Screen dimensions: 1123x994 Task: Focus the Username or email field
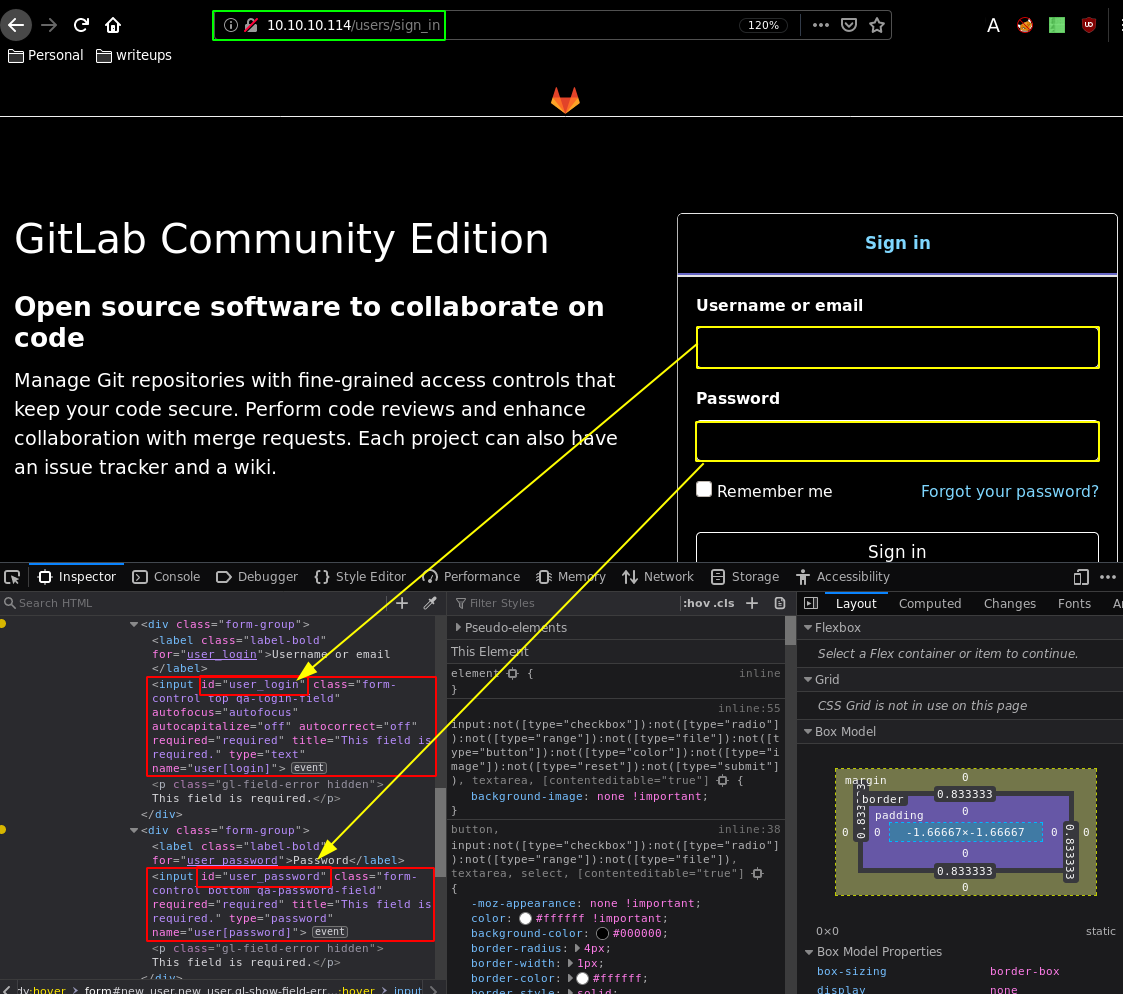[x=897, y=347]
